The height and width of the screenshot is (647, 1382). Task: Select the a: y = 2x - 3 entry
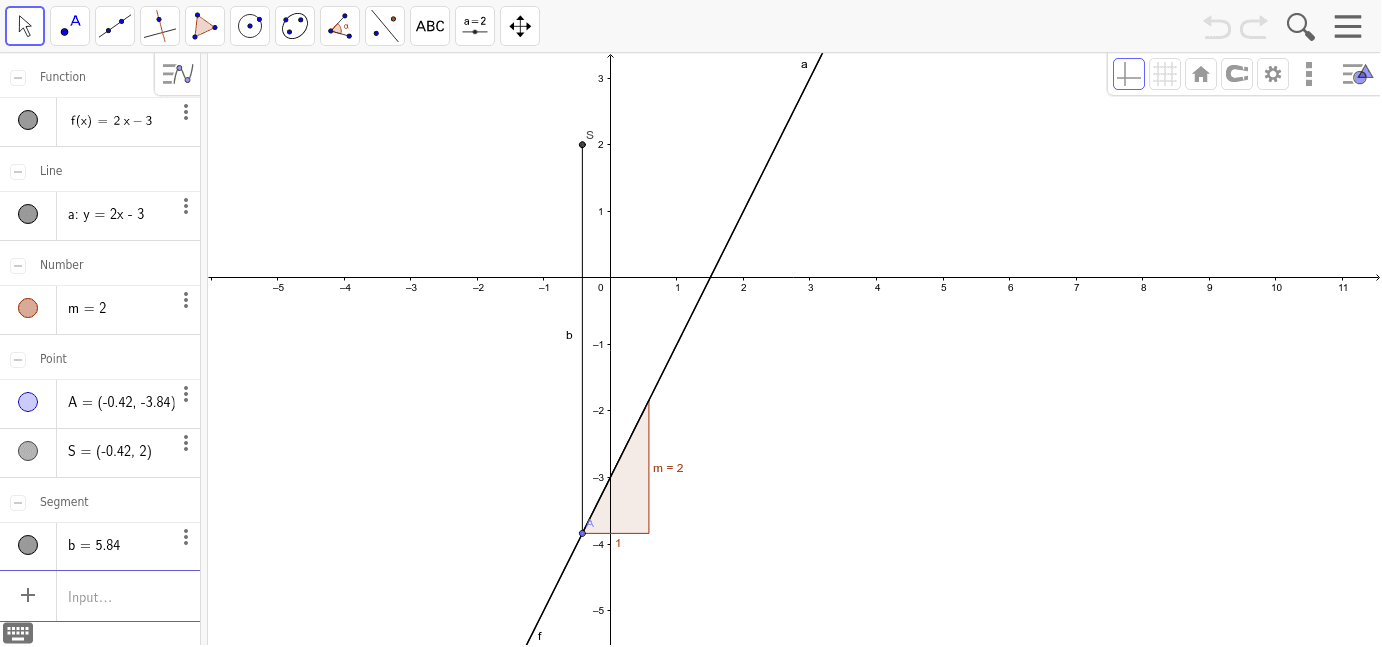106,214
